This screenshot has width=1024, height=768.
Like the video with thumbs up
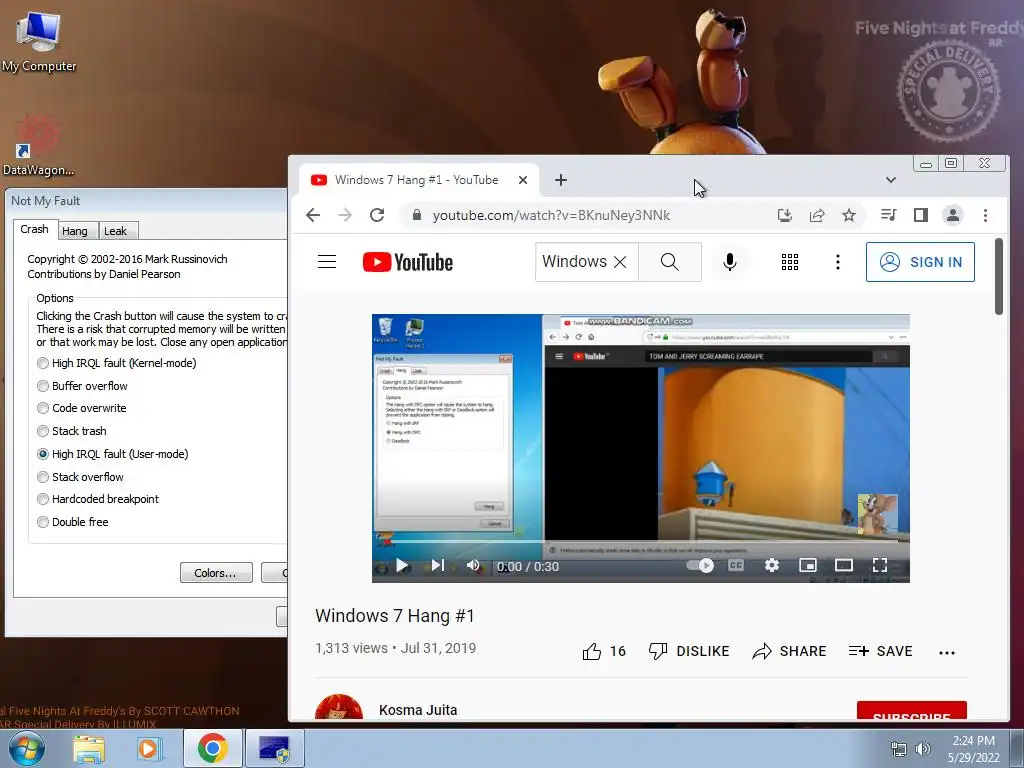click(x=603, y=651)
